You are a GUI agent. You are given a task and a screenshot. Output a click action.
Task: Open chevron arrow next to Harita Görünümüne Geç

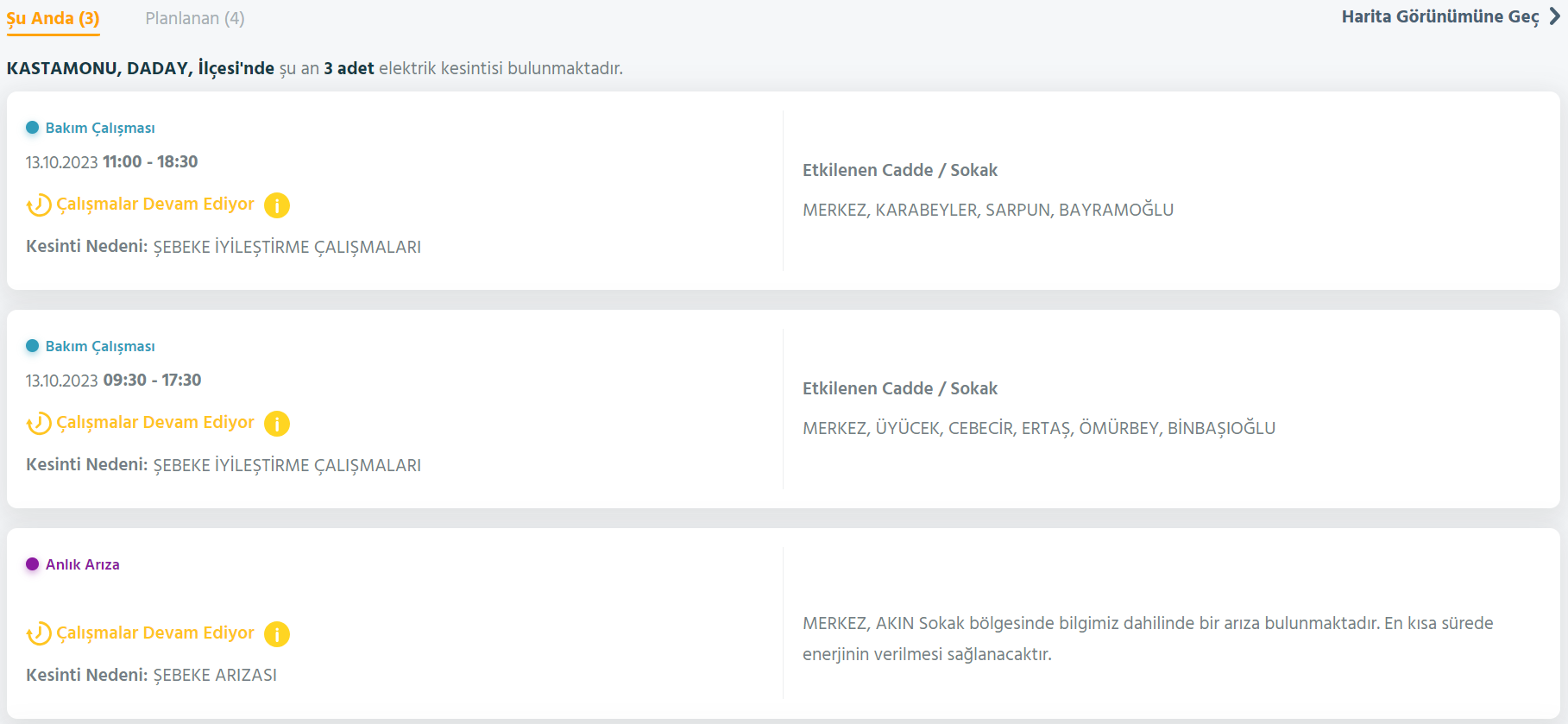tap(1555, 16)
